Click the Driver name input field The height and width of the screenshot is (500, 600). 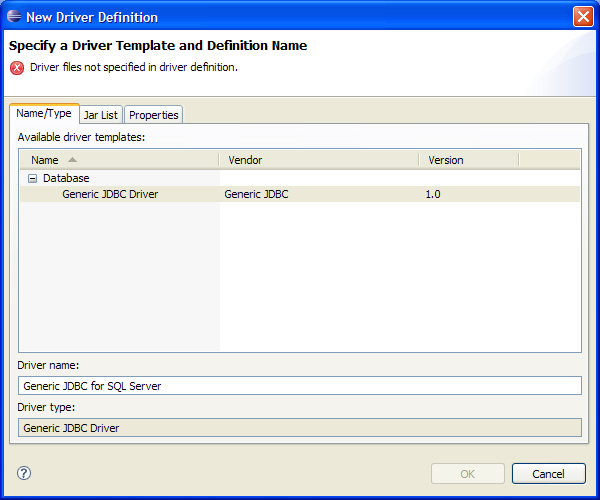(300, 386)
